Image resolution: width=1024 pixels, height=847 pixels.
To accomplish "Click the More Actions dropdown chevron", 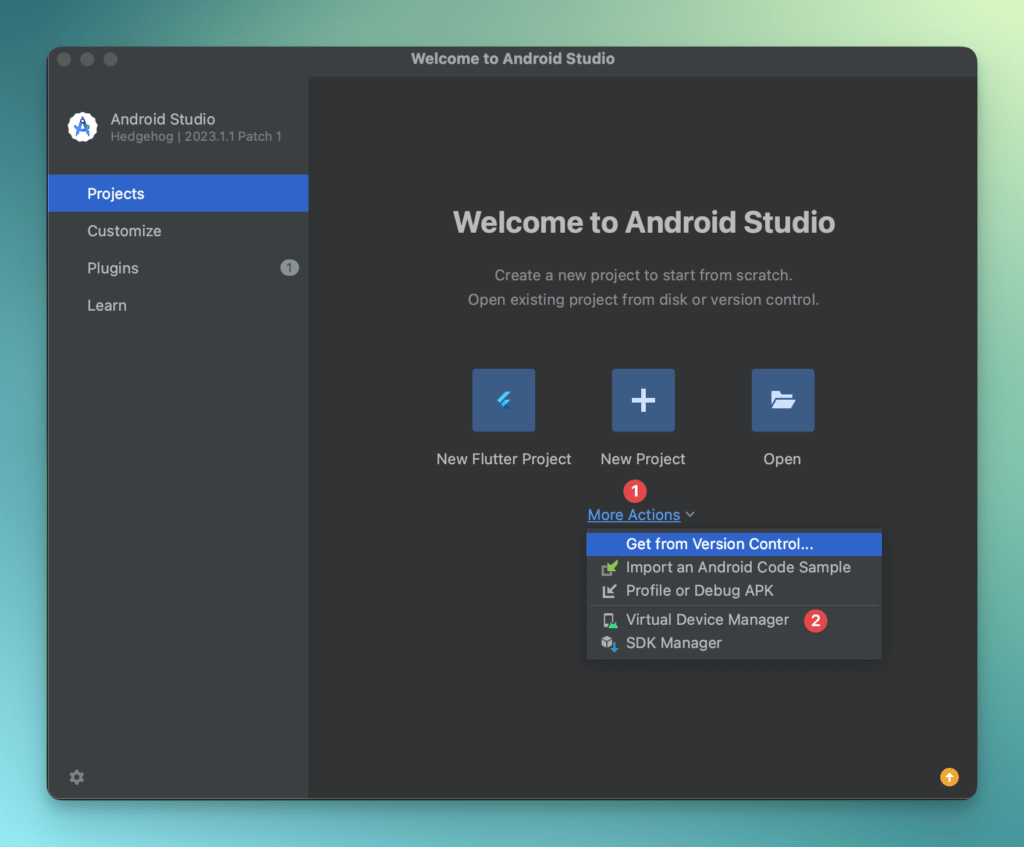I will click(690, 515).
